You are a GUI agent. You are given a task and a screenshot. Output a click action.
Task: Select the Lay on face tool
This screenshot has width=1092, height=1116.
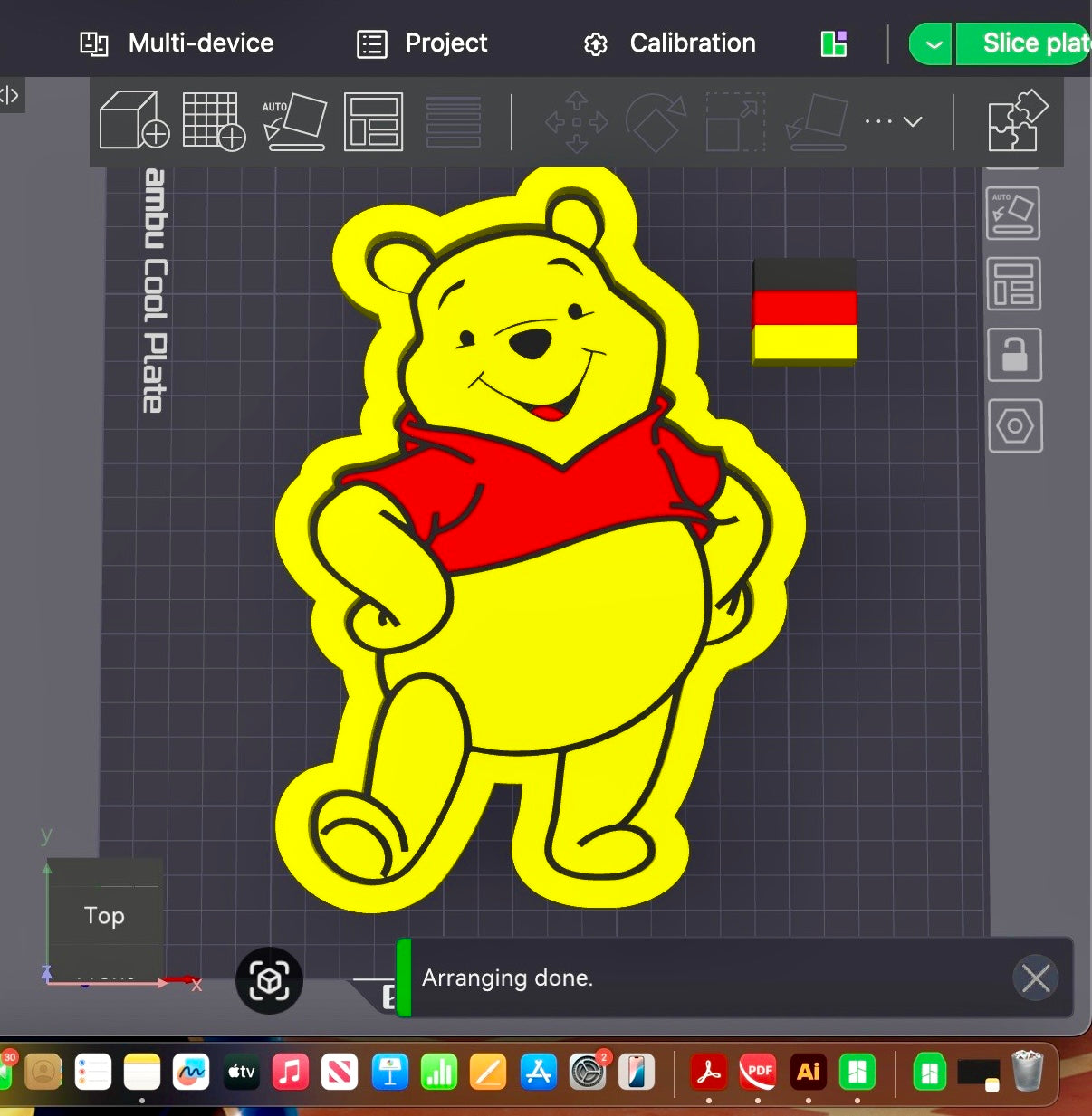817,121
